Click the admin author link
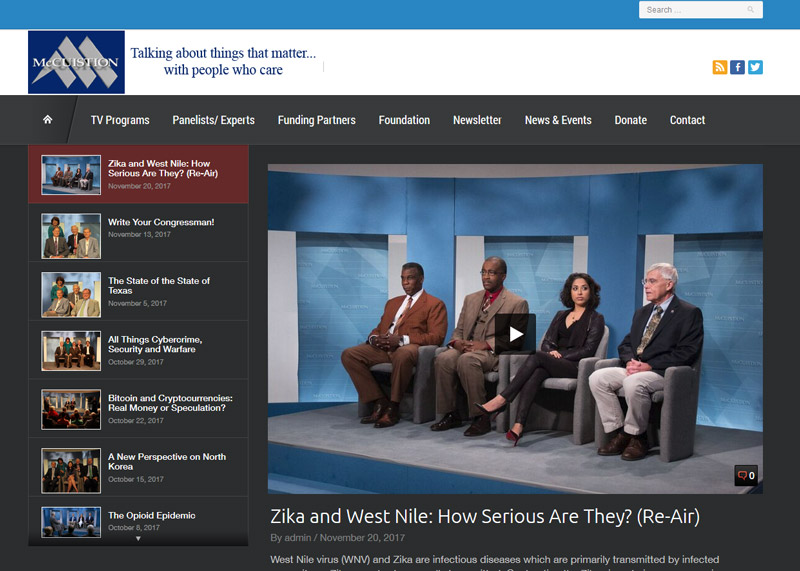Screen dimensions: 800x571 tap(297, 538)
